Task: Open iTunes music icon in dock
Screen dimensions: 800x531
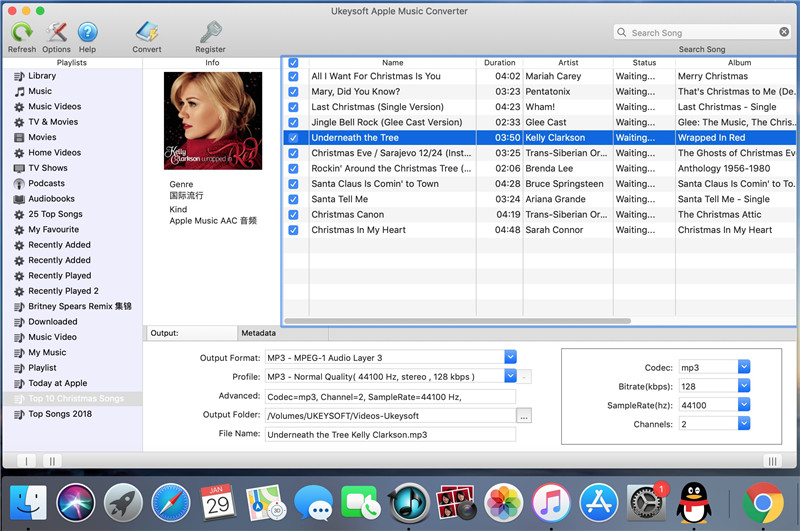Action: coord(551,503)
